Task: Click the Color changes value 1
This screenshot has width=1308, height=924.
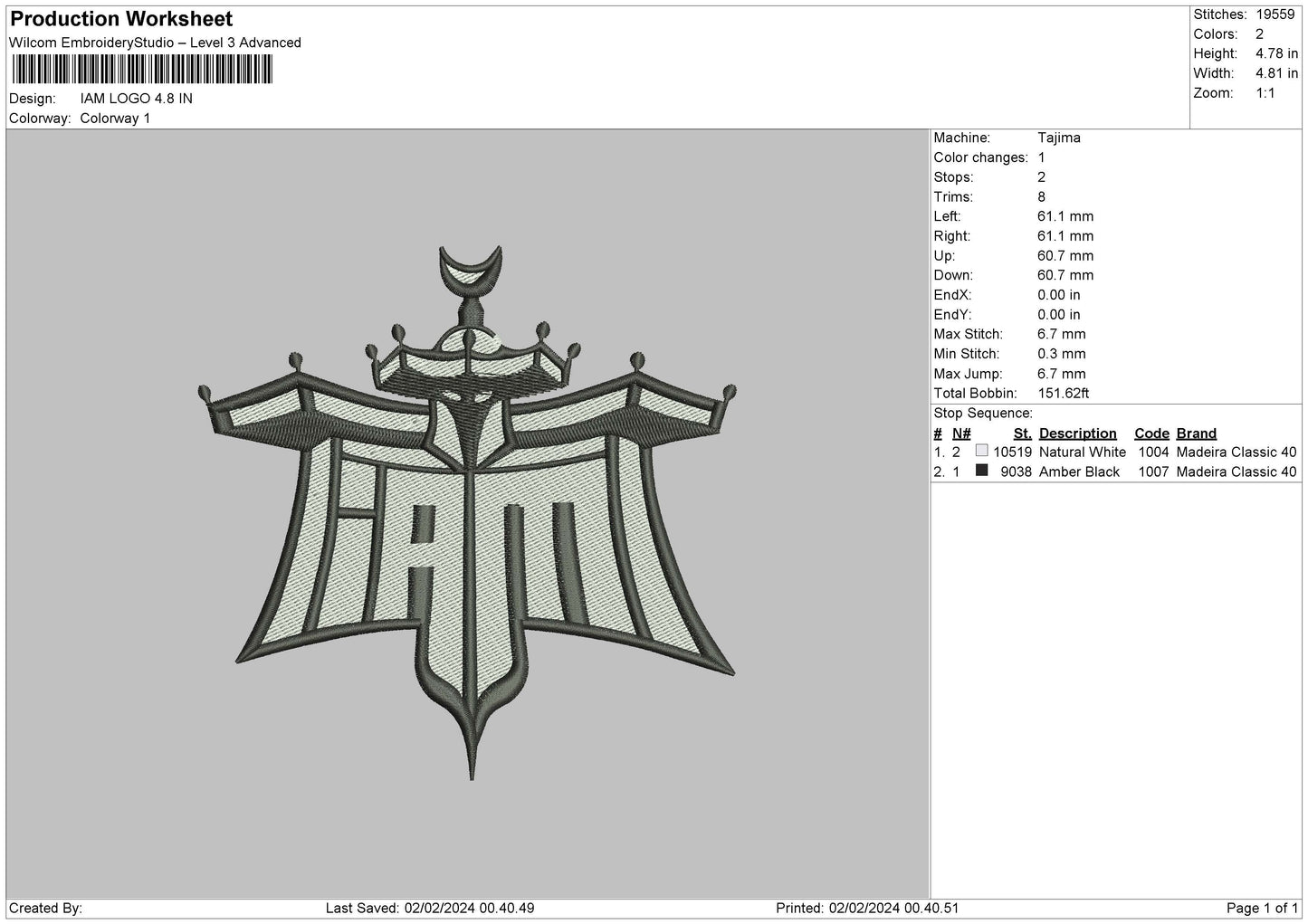Action: (1041, 157)
